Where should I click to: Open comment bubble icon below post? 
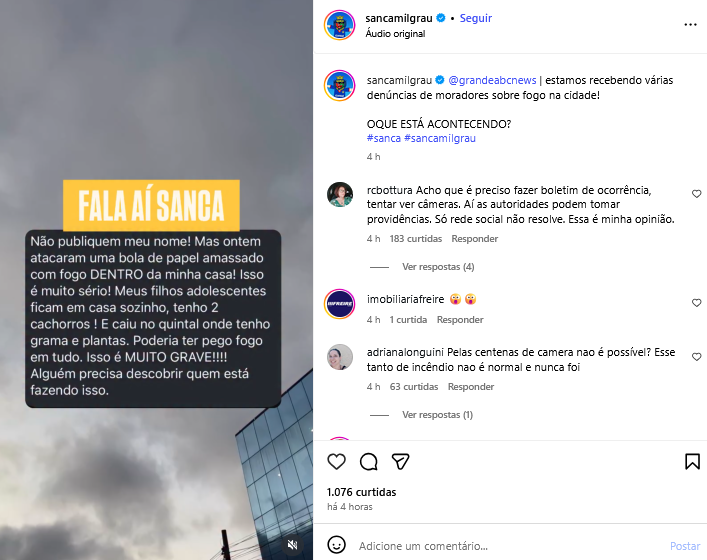pyautogui.click(x=368, y=461)
